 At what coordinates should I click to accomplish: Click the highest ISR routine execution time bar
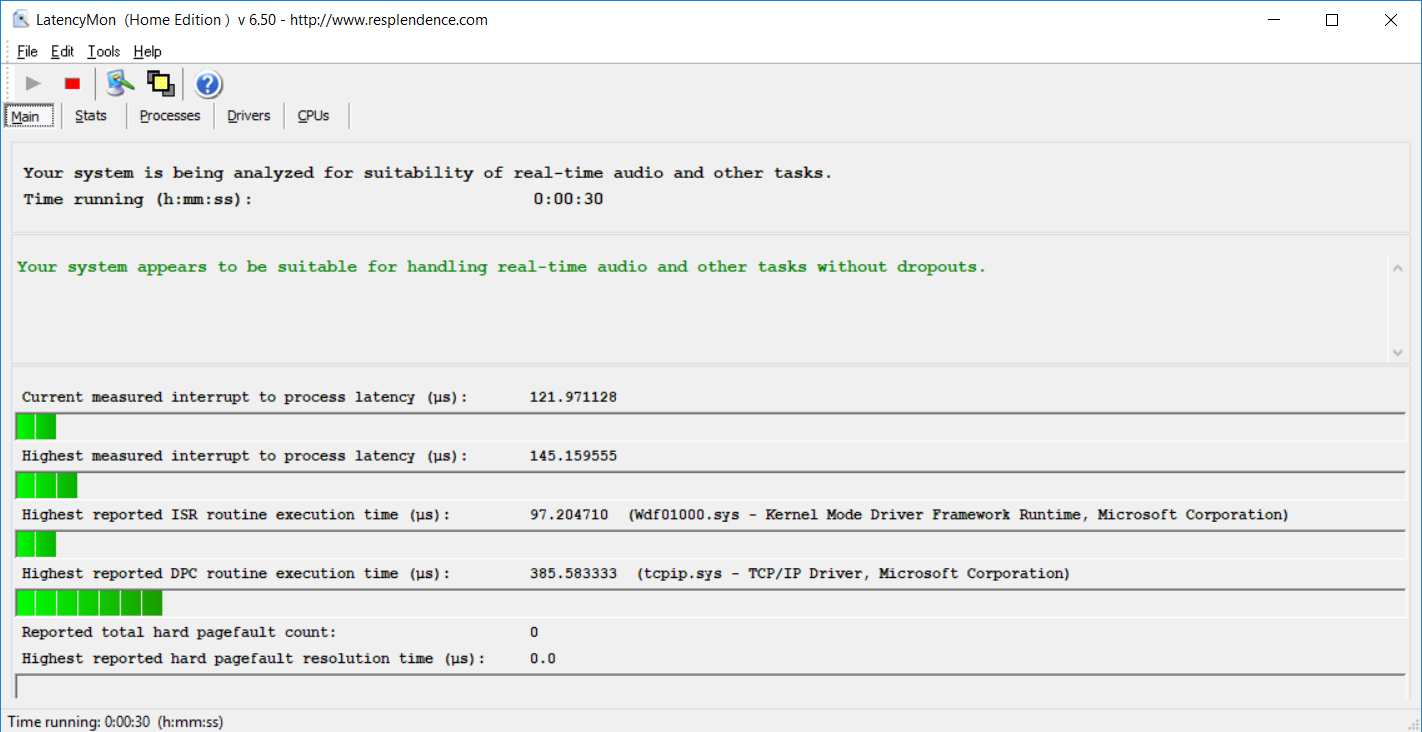tap(710, 544)
